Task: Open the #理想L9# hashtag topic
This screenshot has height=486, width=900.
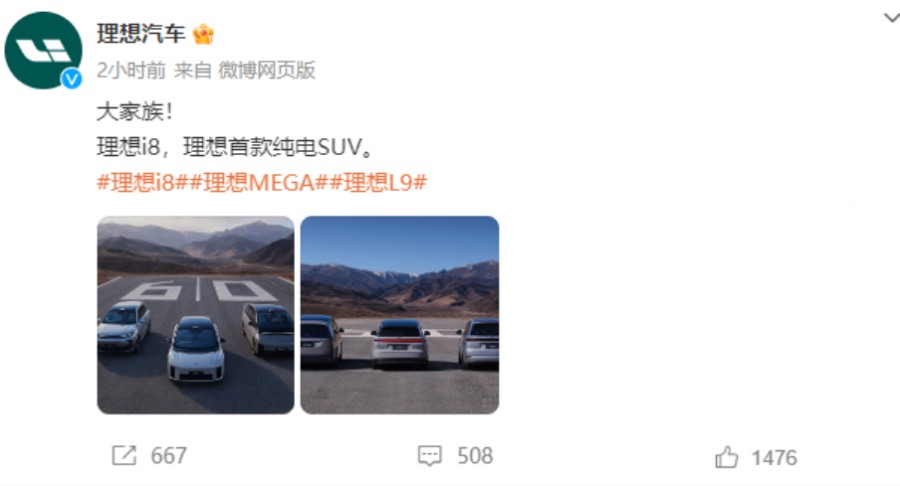Action: [x=378, y=182]
